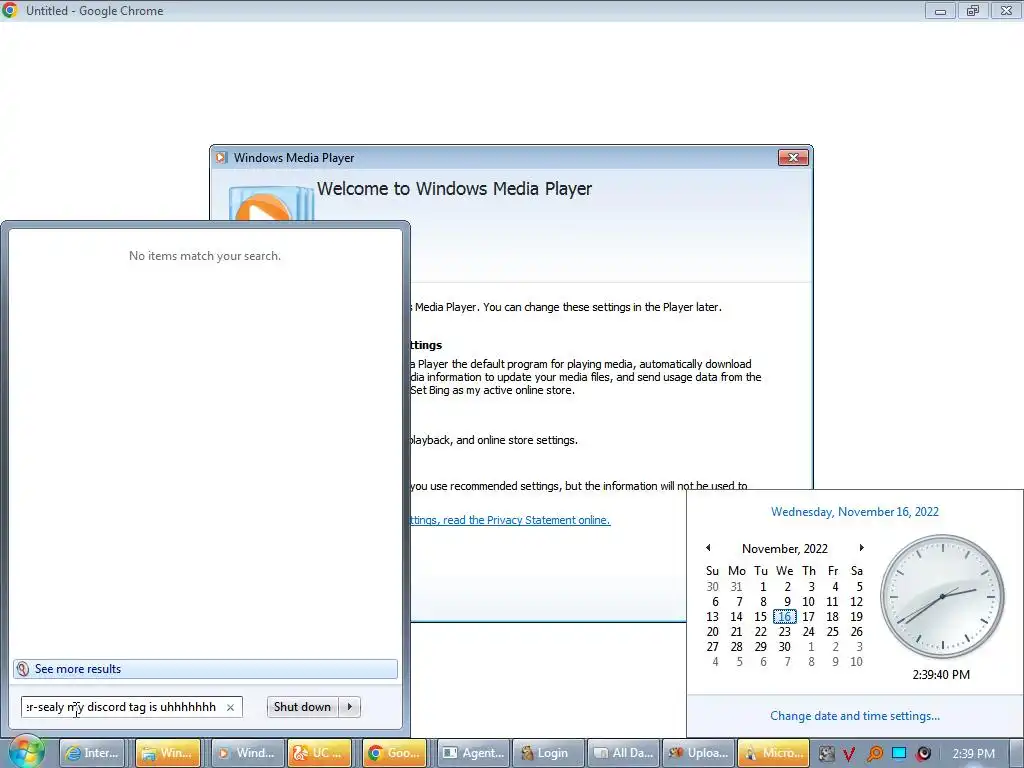Screen dimensions: 1024x768
Task: Go to next month in calendar
Action: 861,548
